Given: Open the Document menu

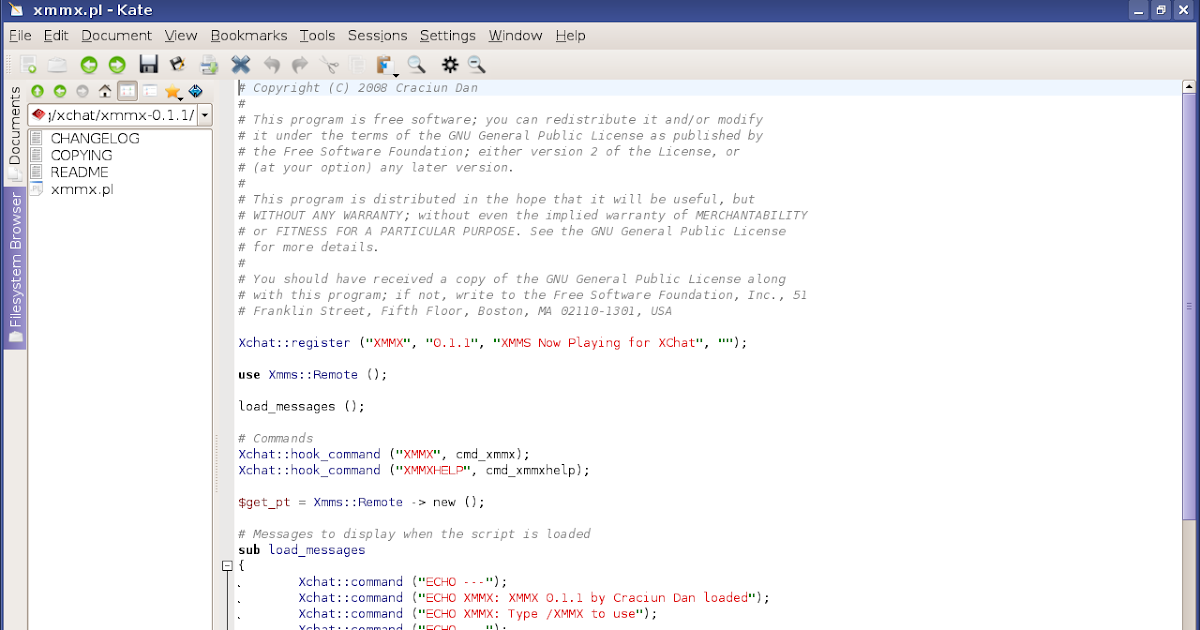Looking at the screenshot, I should click(x=117, y=35).
